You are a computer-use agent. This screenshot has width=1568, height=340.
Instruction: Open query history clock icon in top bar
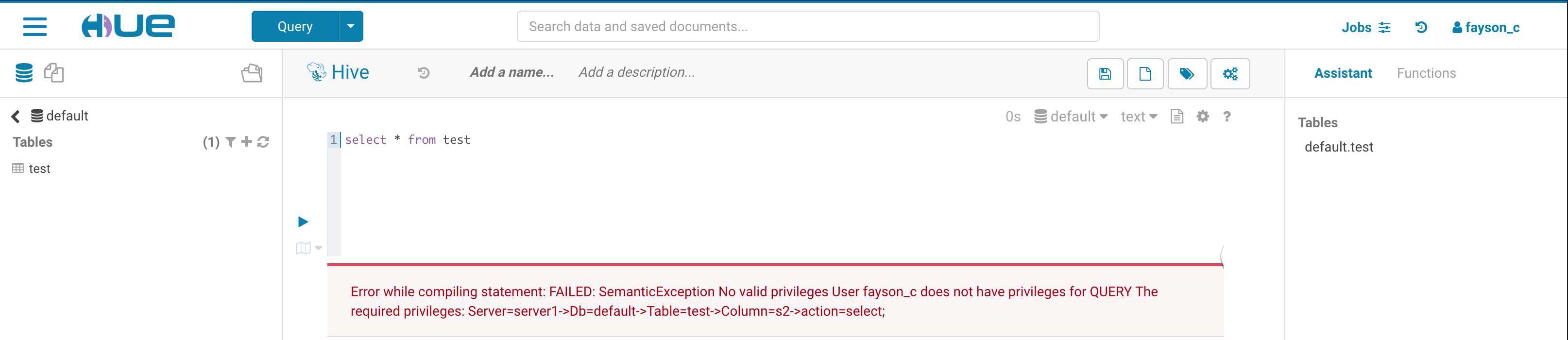[x=1421, y=27]
